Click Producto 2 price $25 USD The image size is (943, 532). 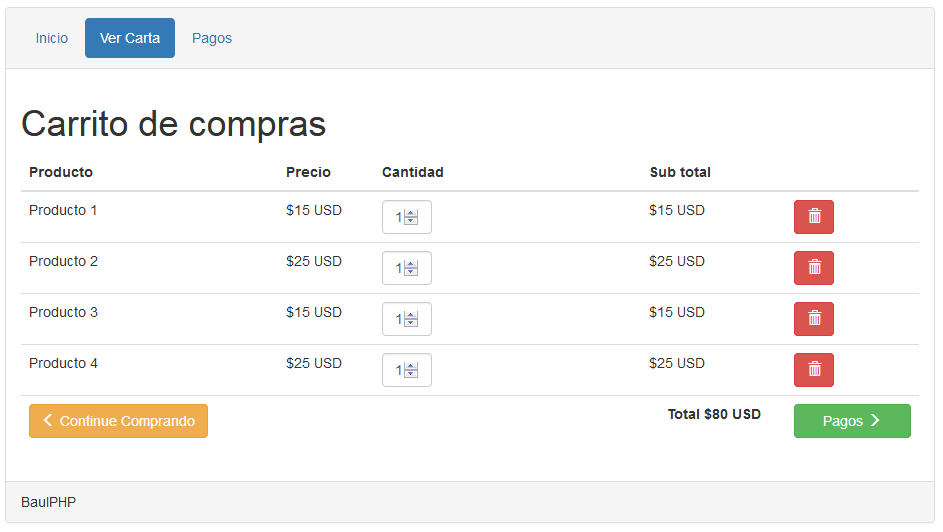pos(314,261)
